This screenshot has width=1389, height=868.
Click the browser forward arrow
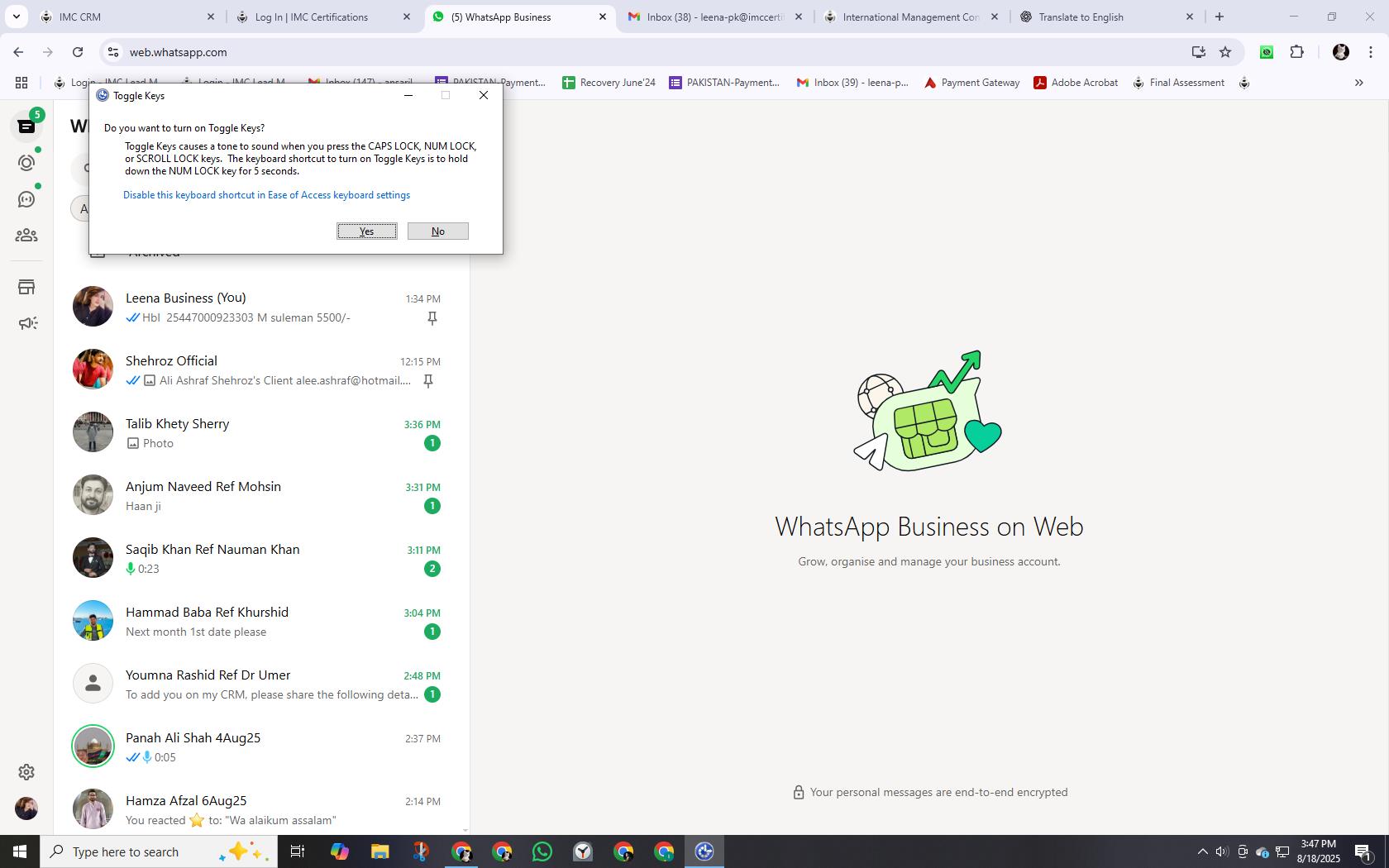pyautogui.click(x=48, y=52)
